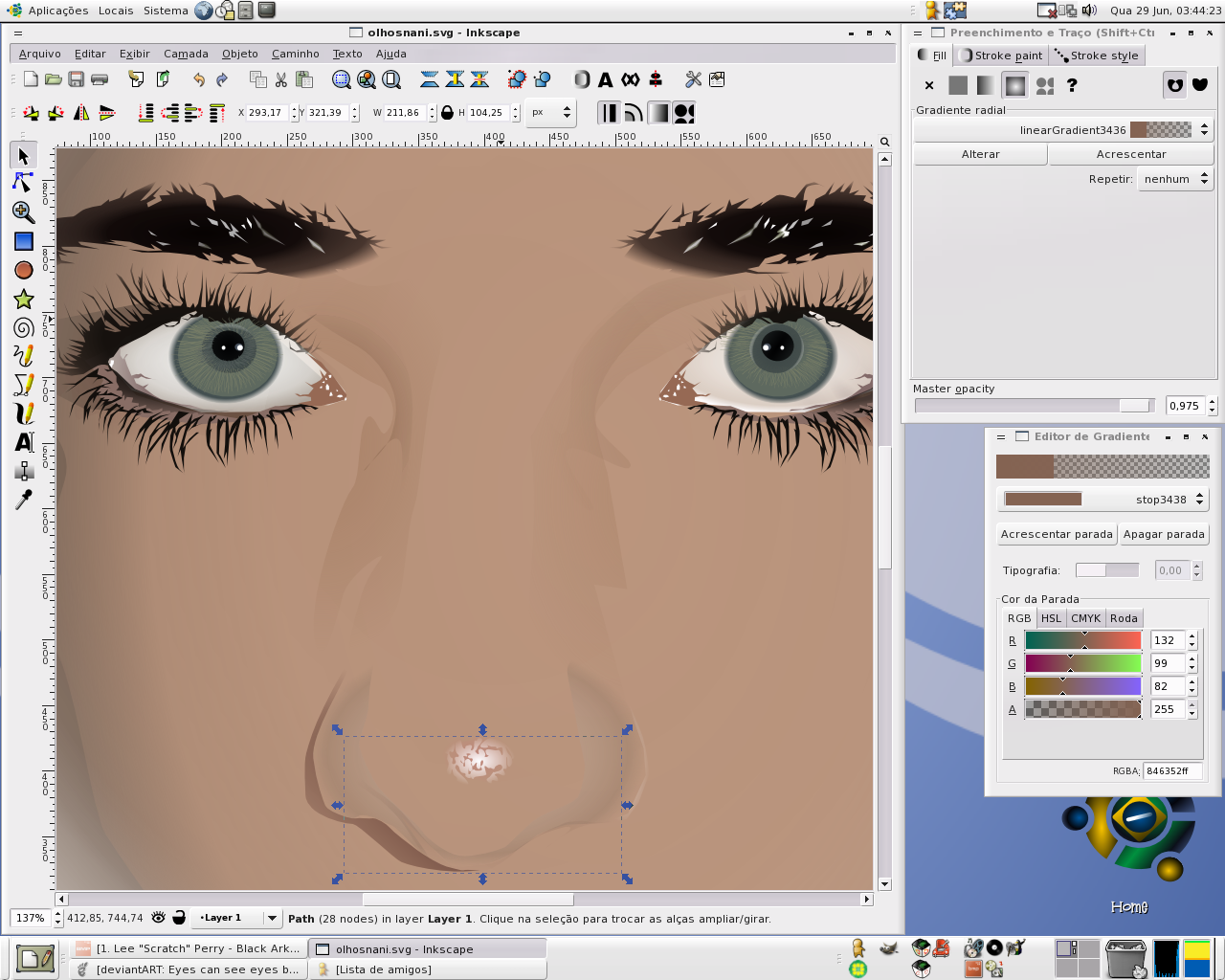1225x980 pixels.
Task: Select the Spiral tool
Action: 24,327
